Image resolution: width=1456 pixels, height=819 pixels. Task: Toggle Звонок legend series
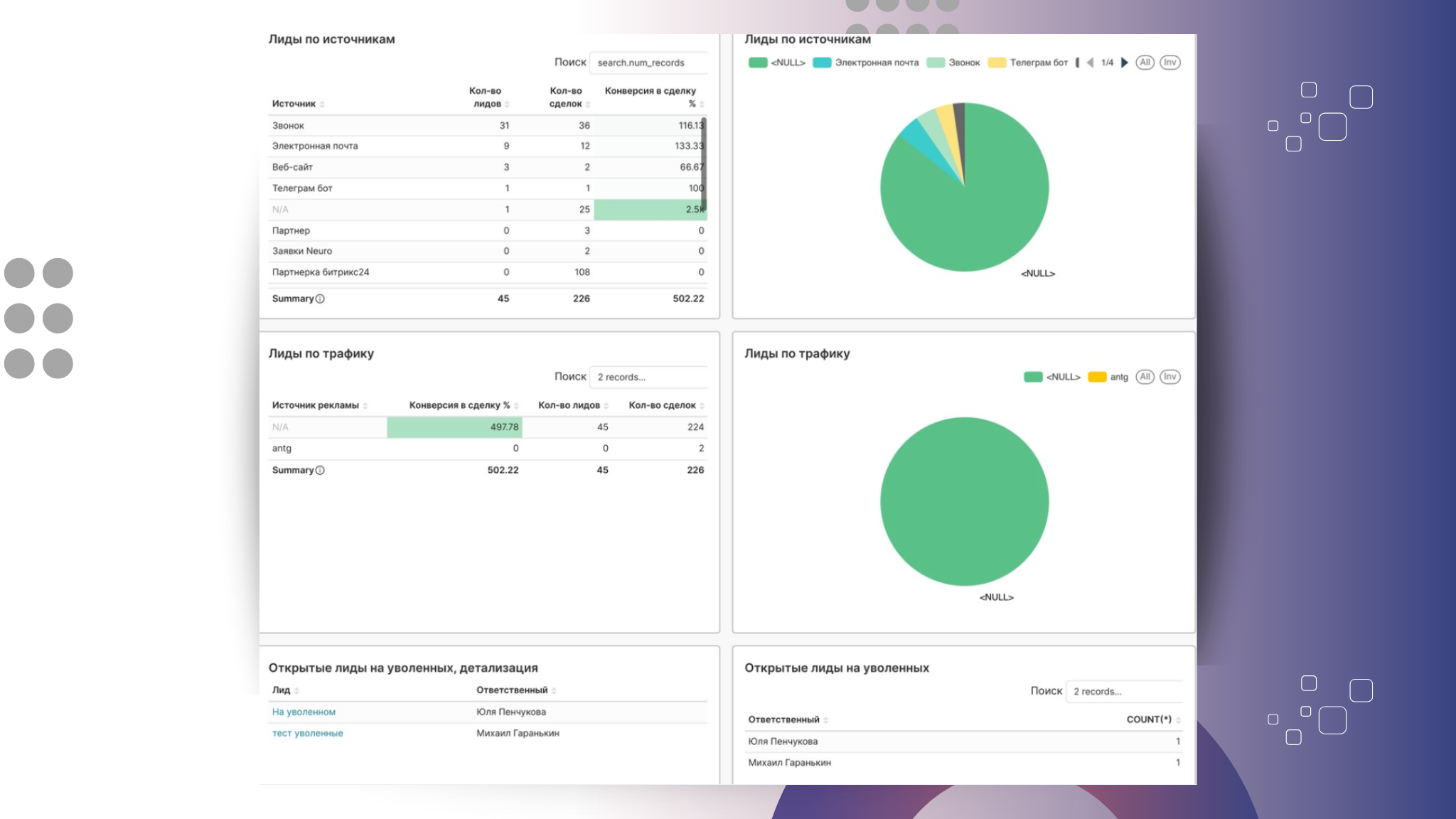tap(963, 63)
